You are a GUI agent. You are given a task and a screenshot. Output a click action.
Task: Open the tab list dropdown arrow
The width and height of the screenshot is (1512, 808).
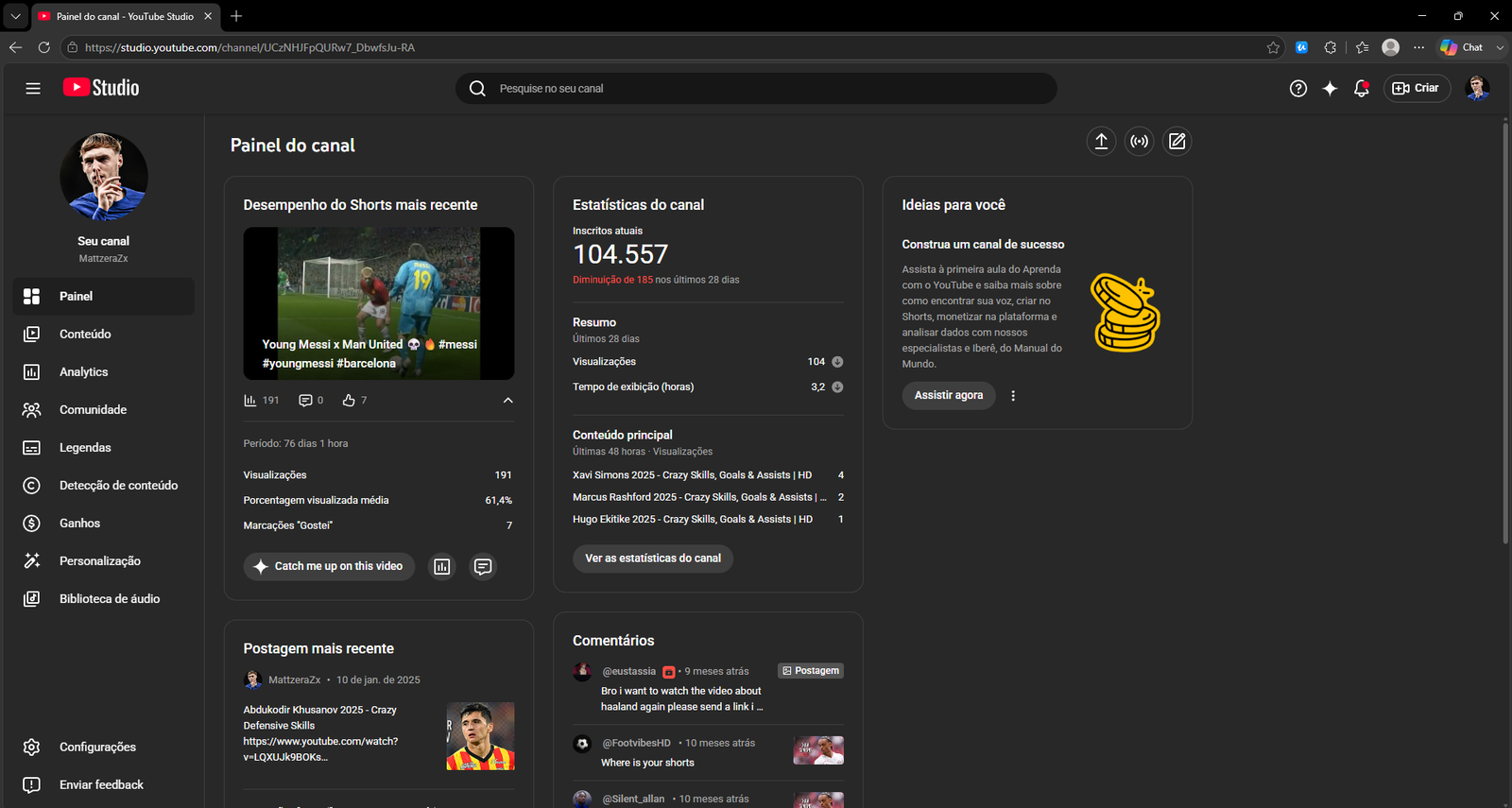15,16
